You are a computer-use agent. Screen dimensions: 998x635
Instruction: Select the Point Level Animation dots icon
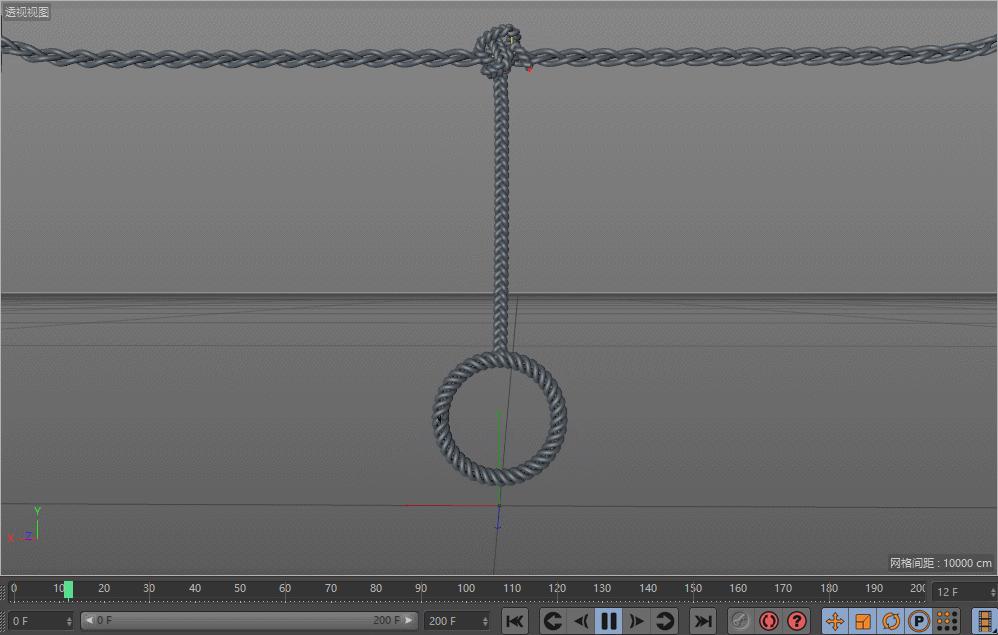point(943,620)
